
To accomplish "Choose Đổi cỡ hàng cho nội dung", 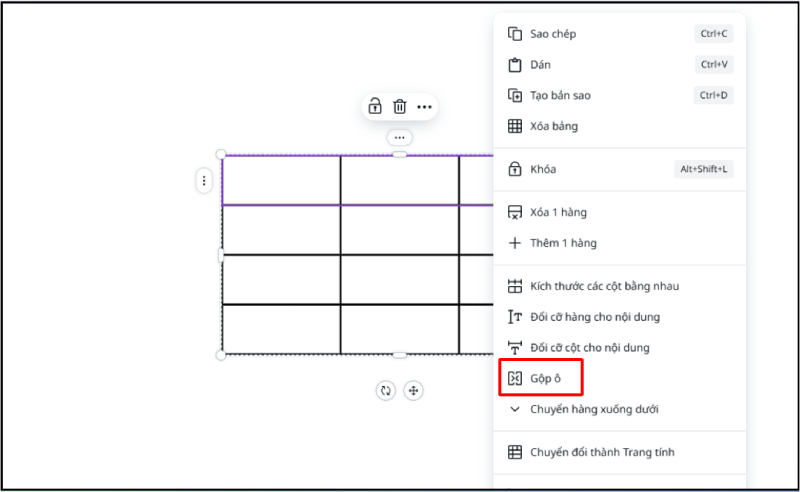I will pyautogui.click(x=594, y=317).
